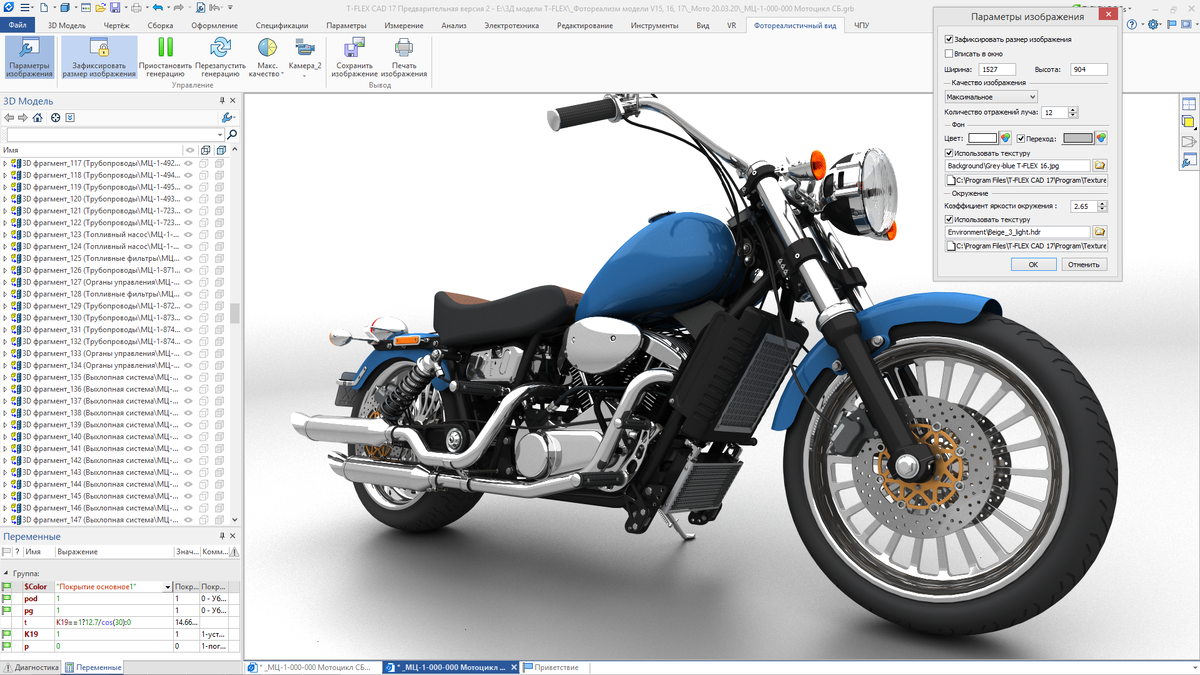1200x675 pixels.
Task: Click the gray Переход color swatch
Action: (1078, 138)
